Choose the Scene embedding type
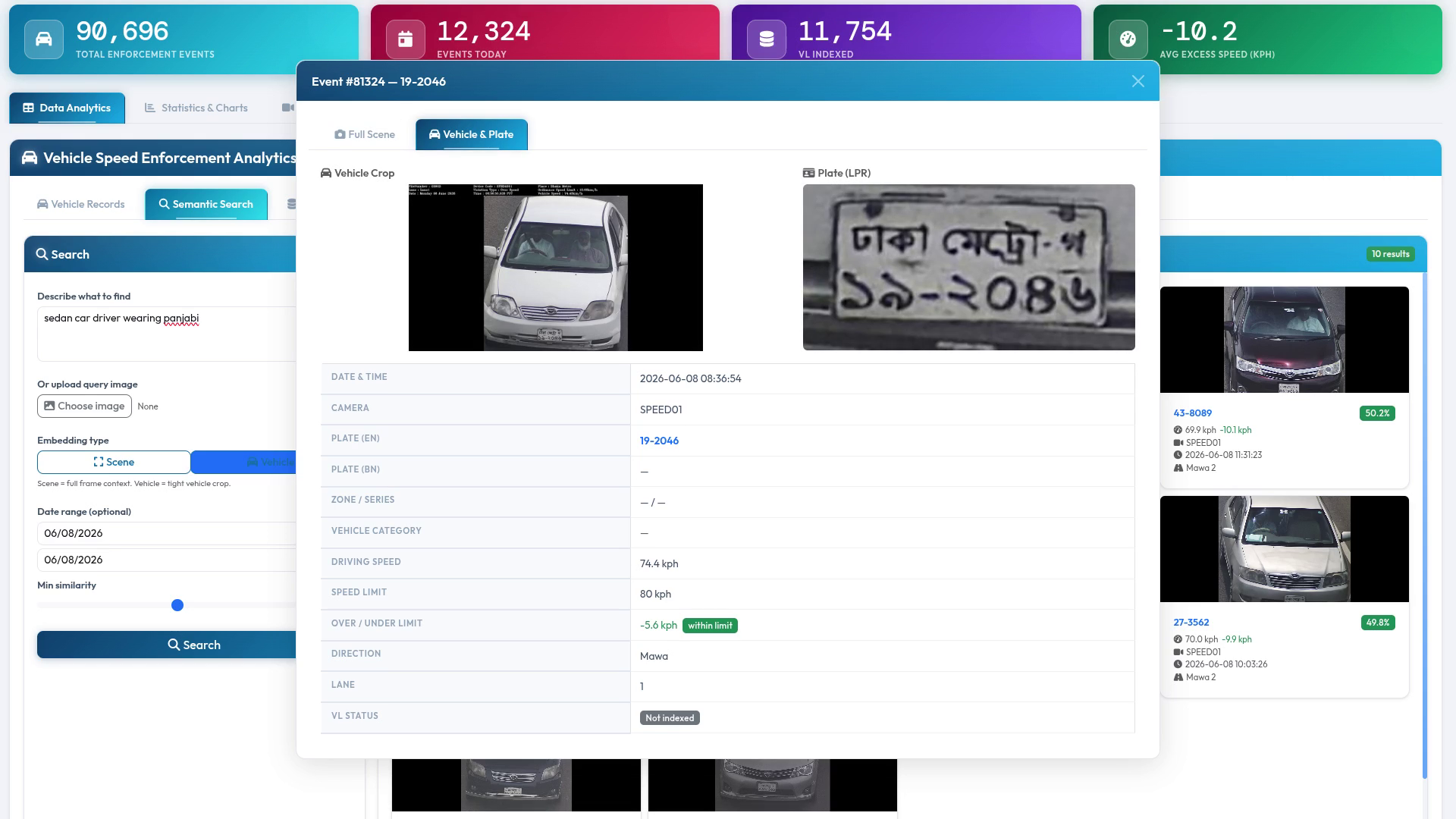 coord(114,462)
